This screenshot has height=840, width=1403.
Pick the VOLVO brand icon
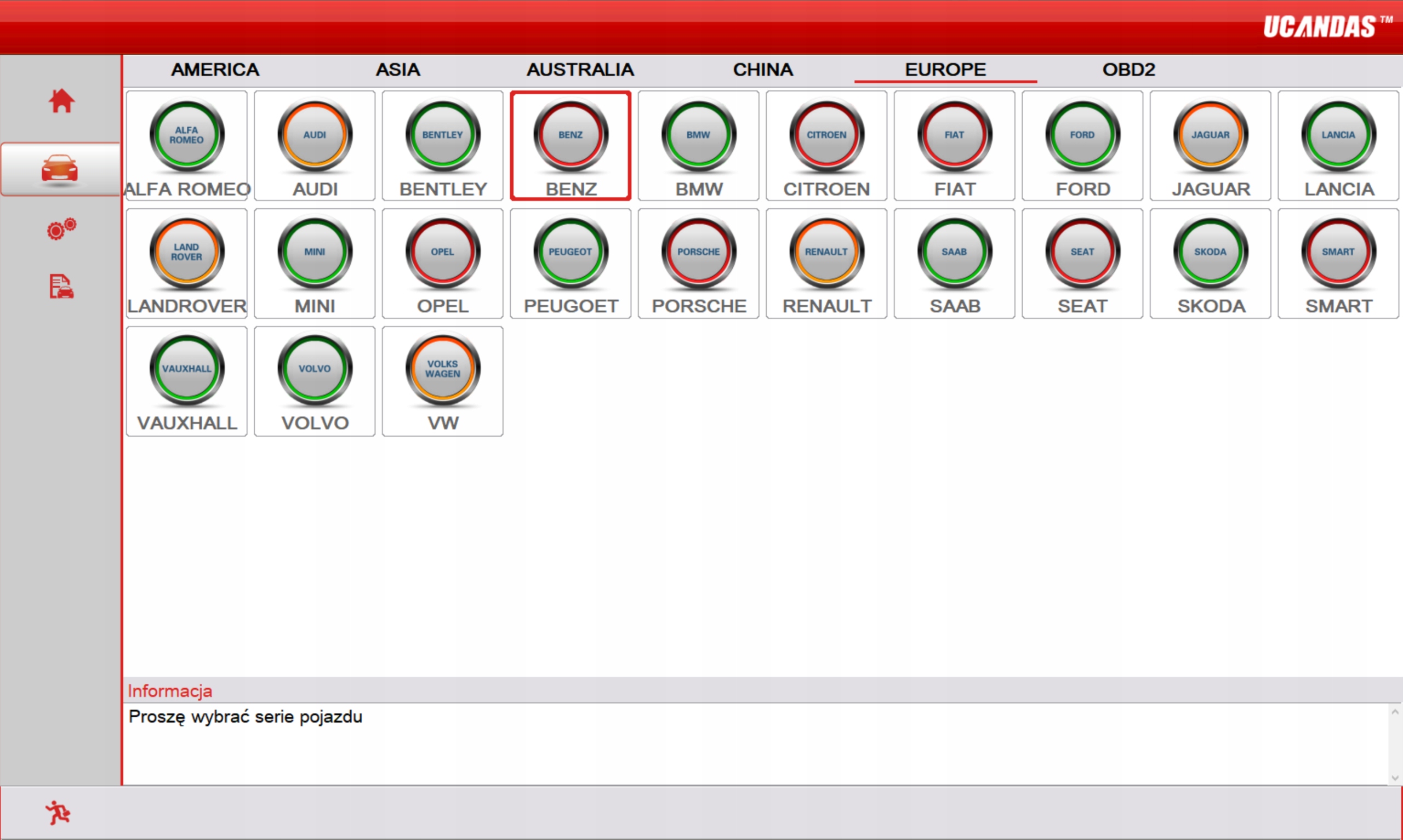(x=315, y=369)
